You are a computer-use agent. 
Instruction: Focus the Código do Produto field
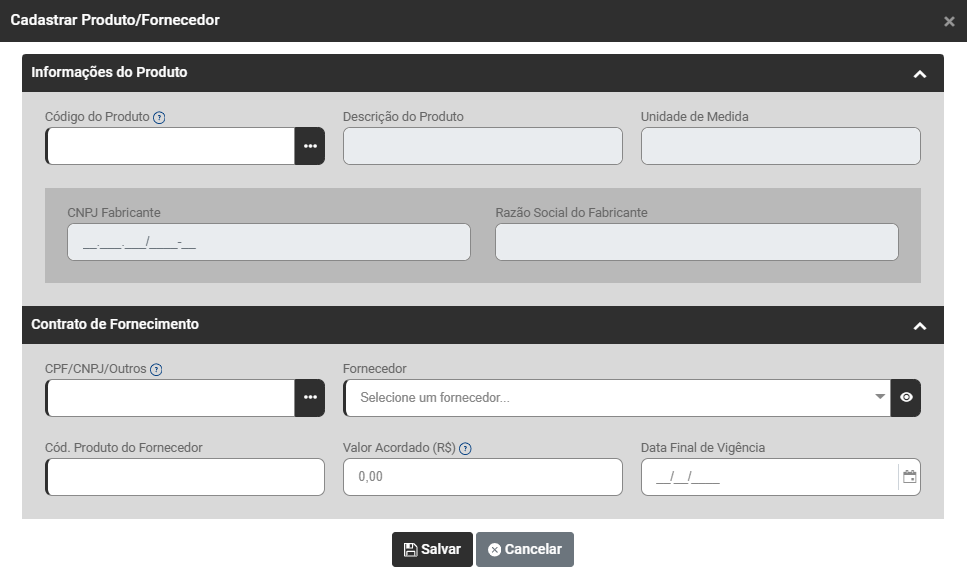point(170,146)
